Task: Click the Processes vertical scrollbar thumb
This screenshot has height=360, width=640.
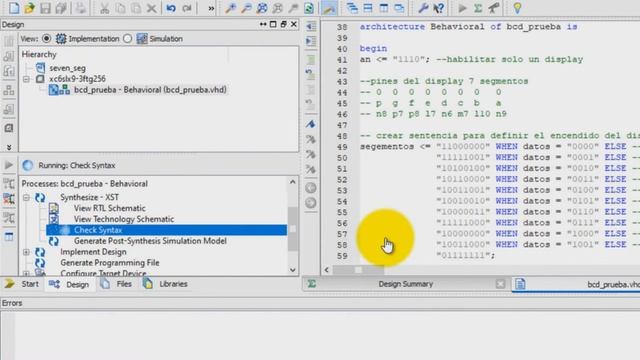Action: pos(293,229)
